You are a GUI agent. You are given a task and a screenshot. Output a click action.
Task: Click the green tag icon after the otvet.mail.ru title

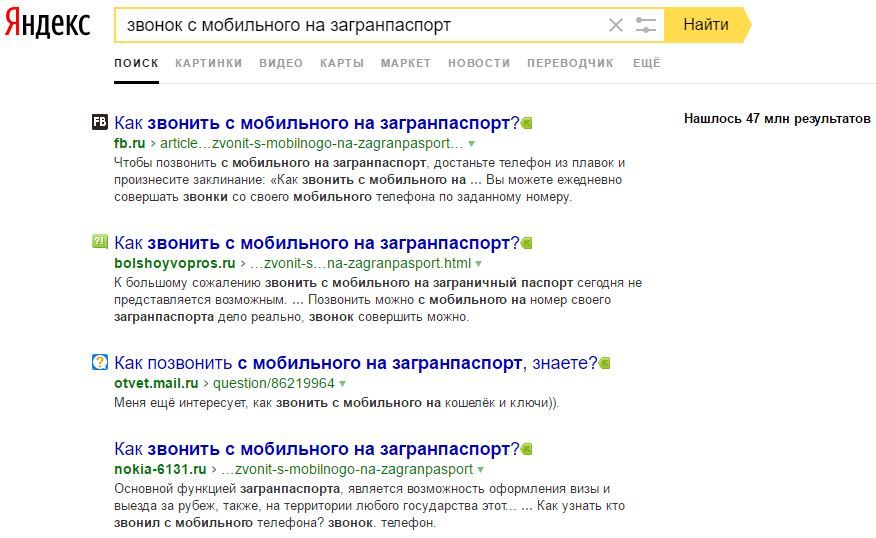[x=605, y=363]
